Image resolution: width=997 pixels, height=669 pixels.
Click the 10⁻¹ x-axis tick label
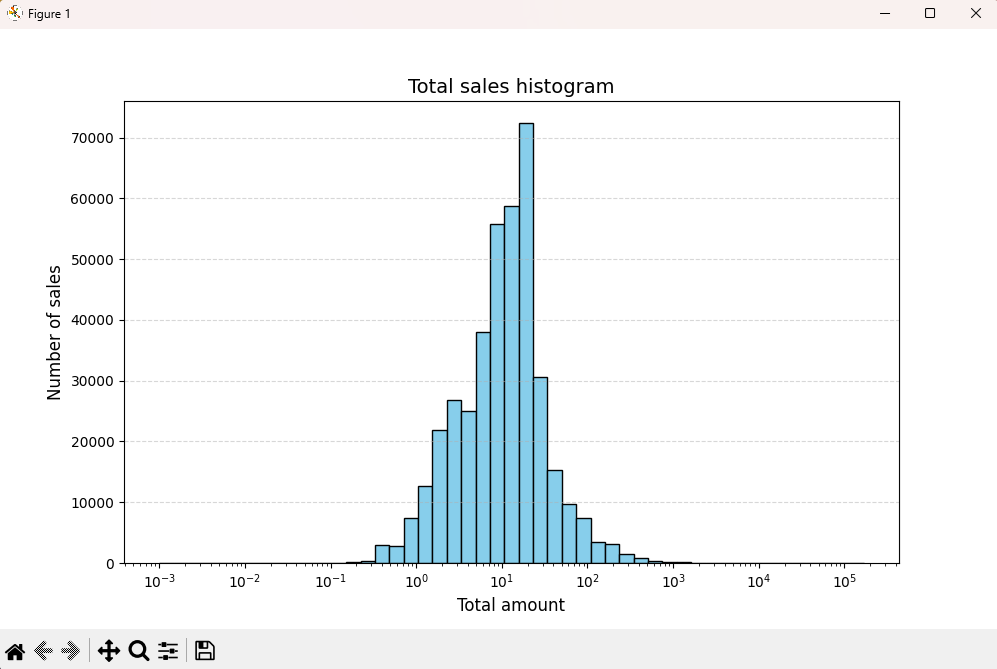pyautogui.click(x=331, y=581)
